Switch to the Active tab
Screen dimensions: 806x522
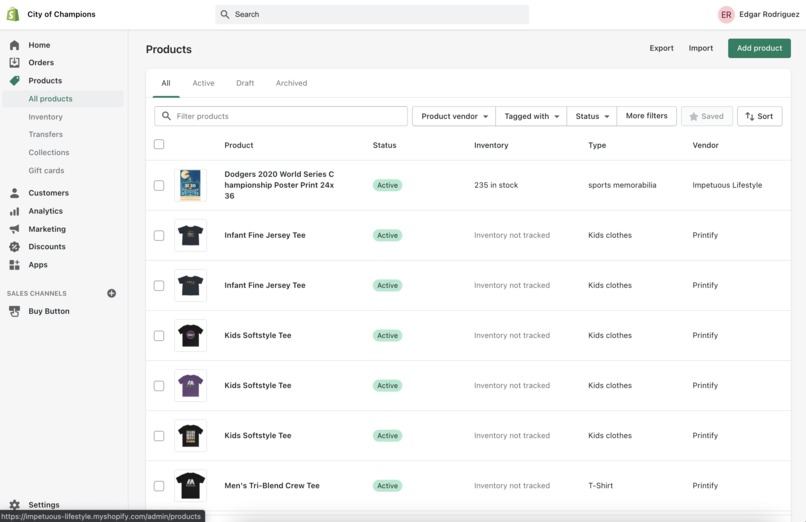coord(203,83)
